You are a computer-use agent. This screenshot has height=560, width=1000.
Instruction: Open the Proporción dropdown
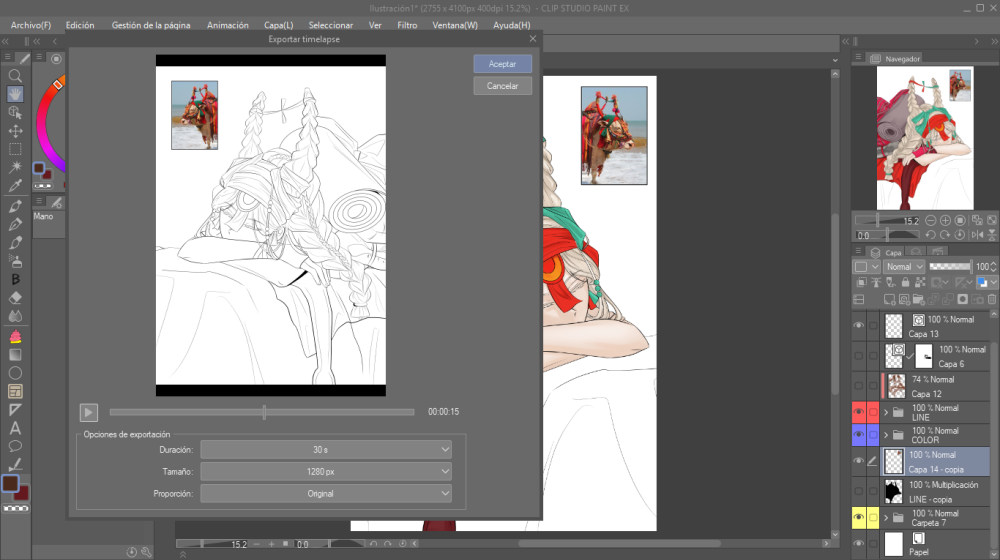tap(326, 494)
